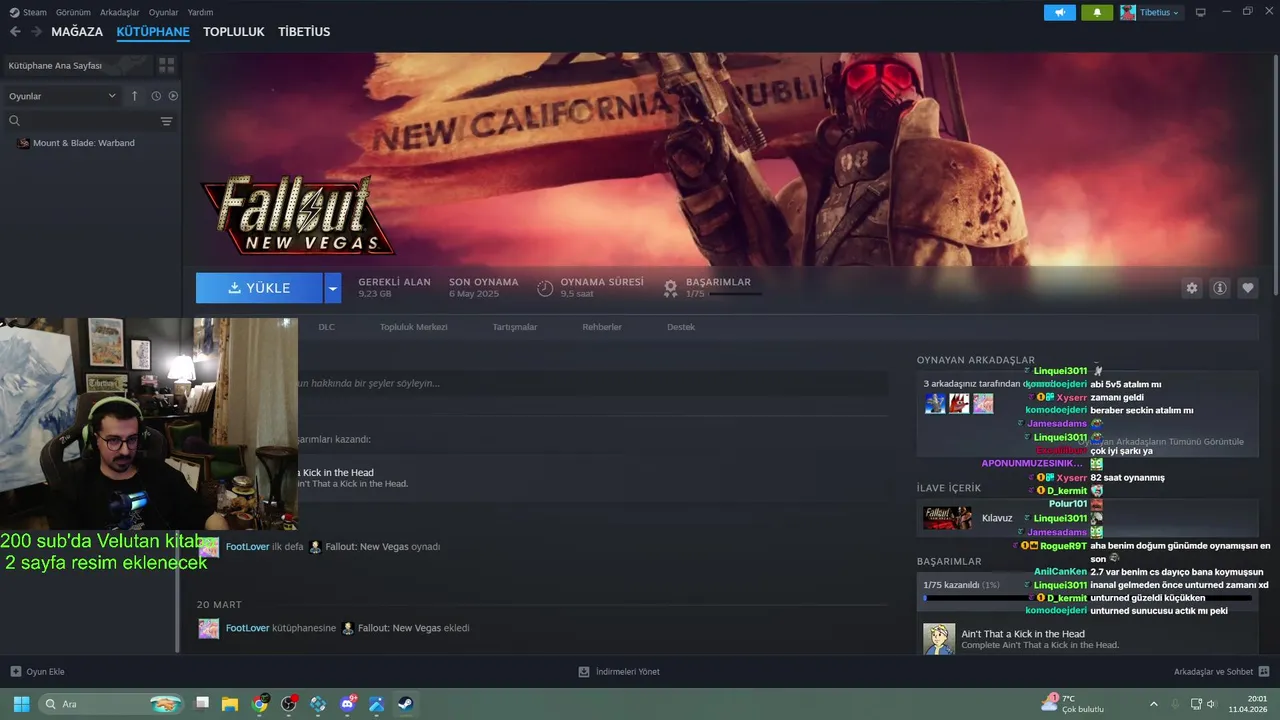
Task: Click the activity post text field
Action: (x=592, y=383)
